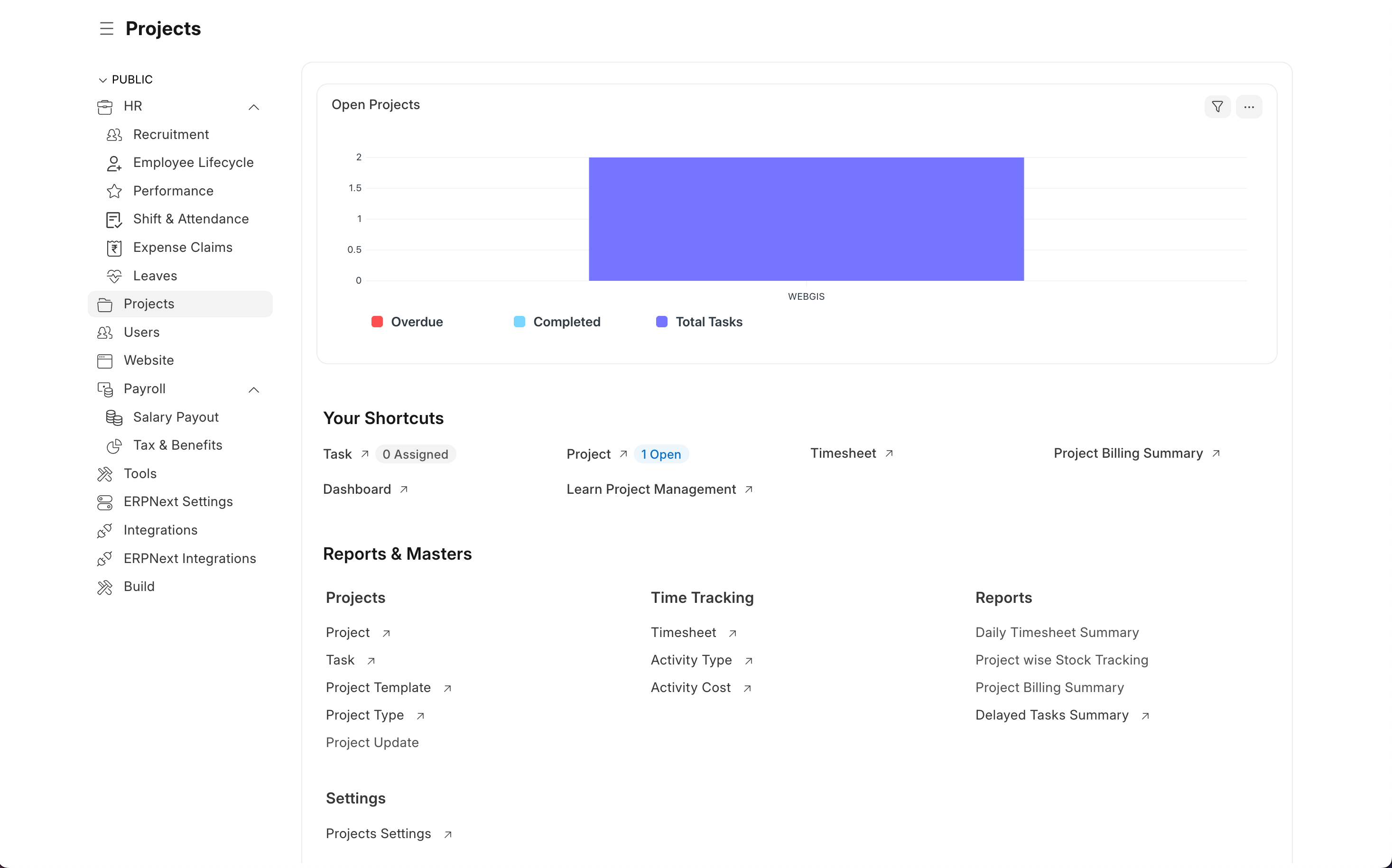Go to Shift & Attendance workspace

click(x=191, y=219)
